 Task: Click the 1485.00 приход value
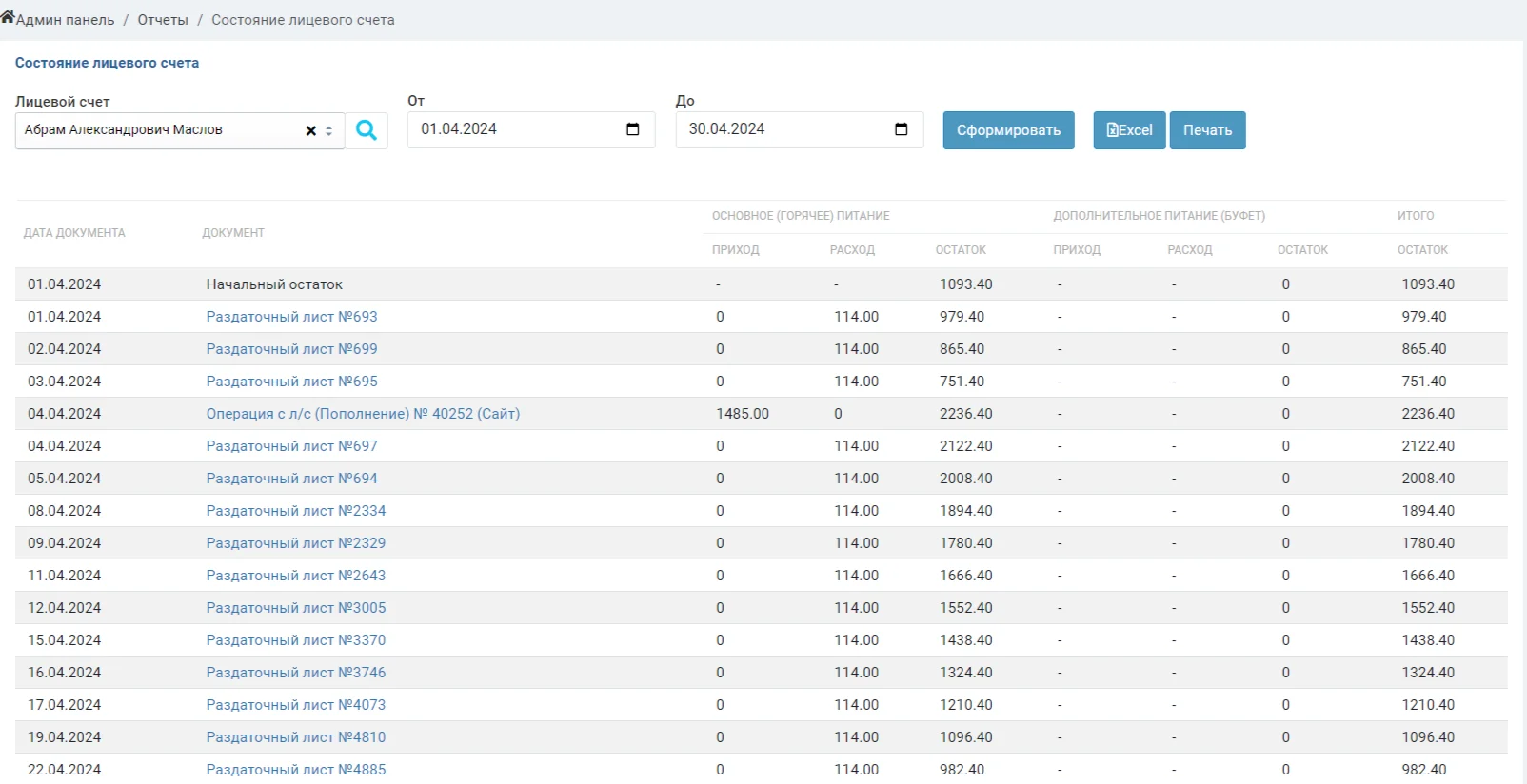pos(743,414)
